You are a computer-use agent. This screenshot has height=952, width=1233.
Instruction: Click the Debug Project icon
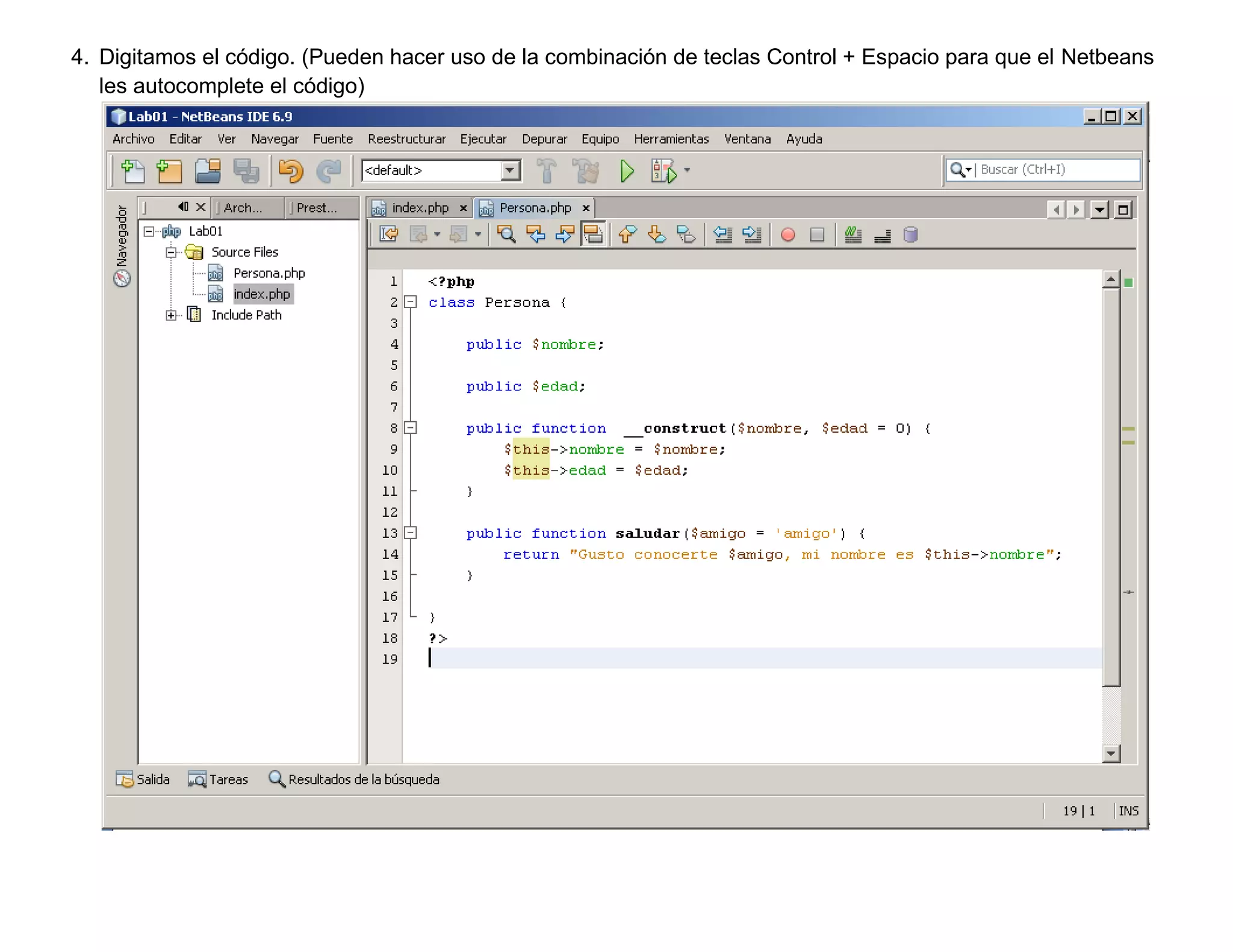tap(663, 171)
